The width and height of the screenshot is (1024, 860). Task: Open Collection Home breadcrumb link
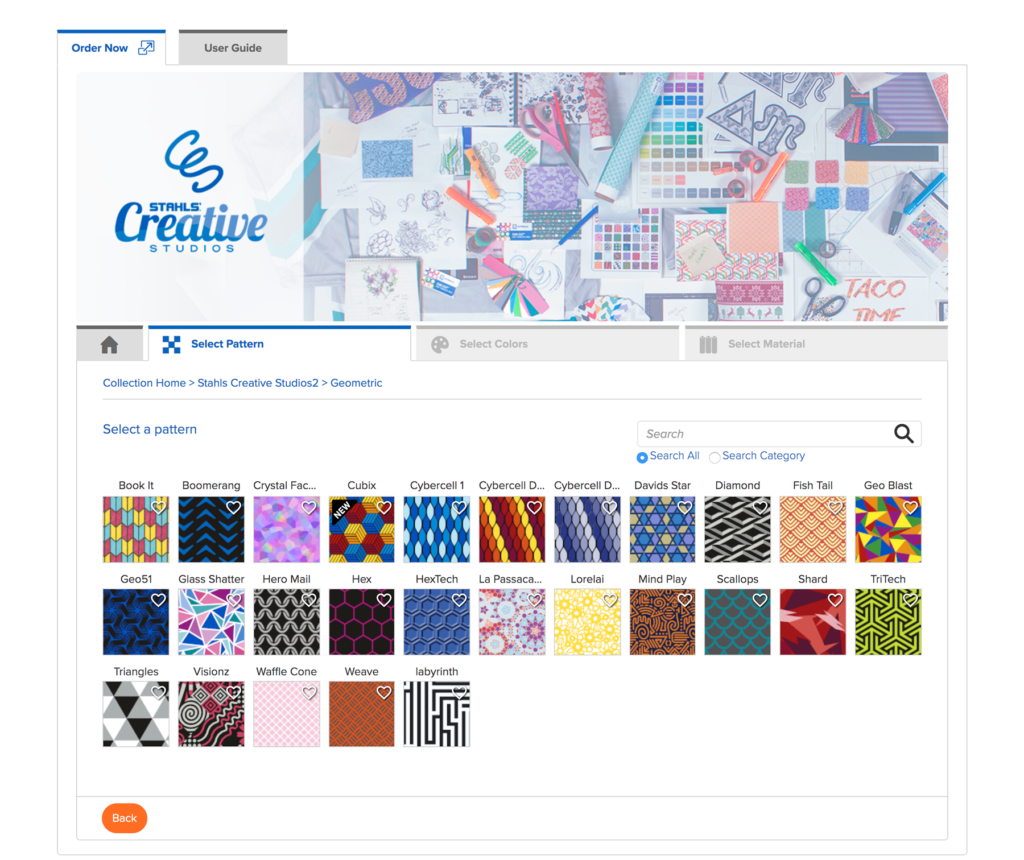(x=144, y=383)
